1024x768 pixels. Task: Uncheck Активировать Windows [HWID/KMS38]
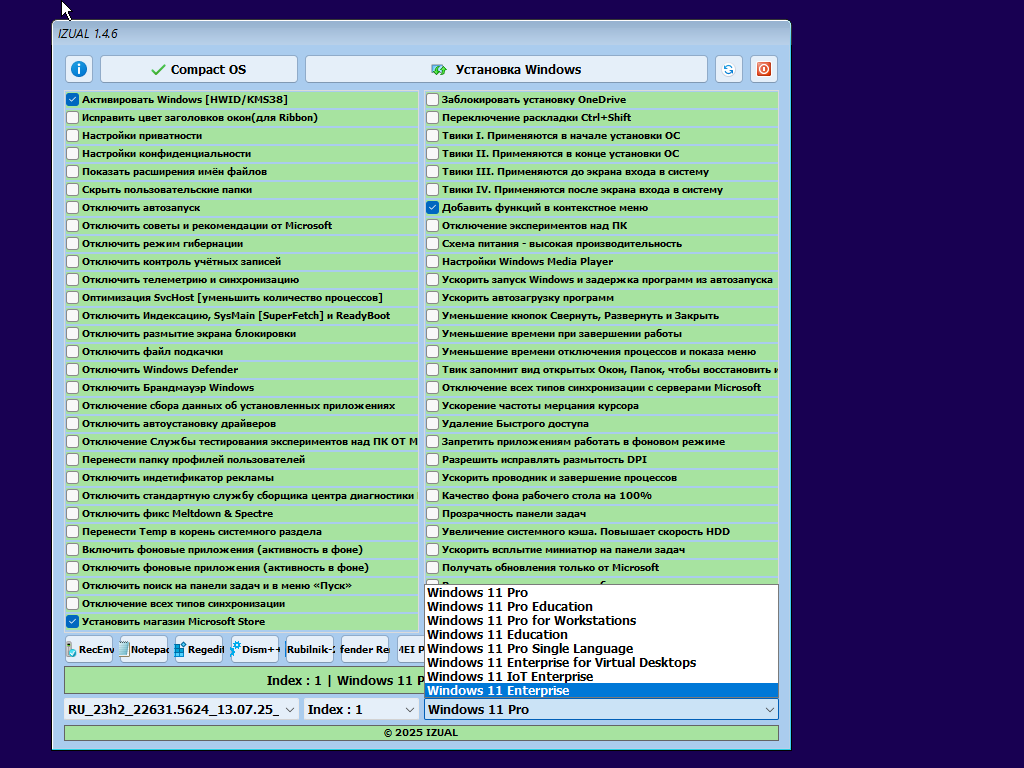[x=72, y=100]
